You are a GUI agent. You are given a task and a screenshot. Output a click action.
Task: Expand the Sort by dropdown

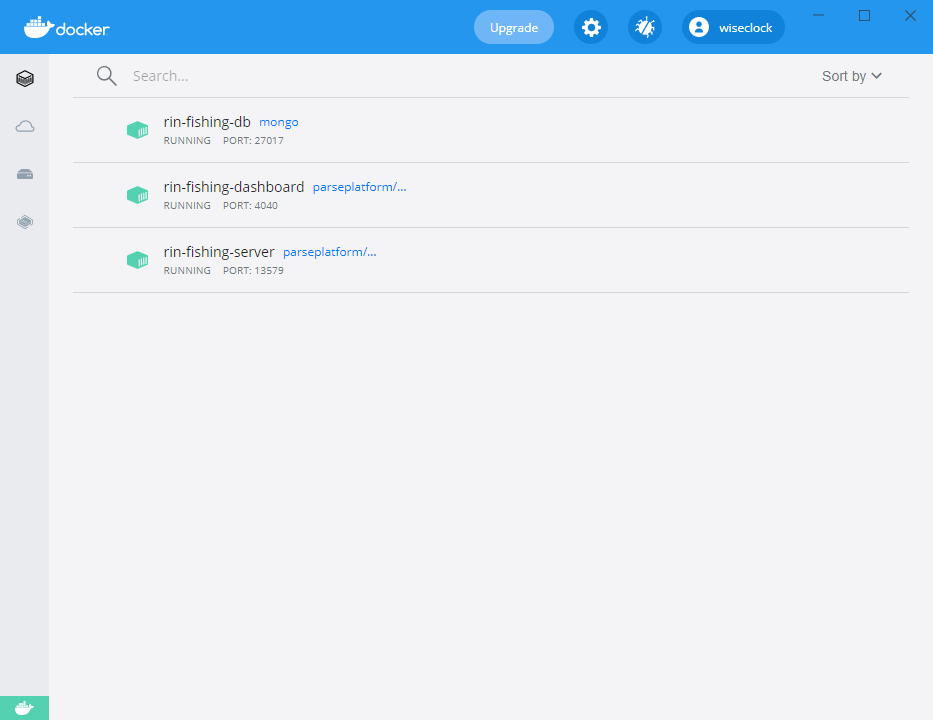coord(851,76)
